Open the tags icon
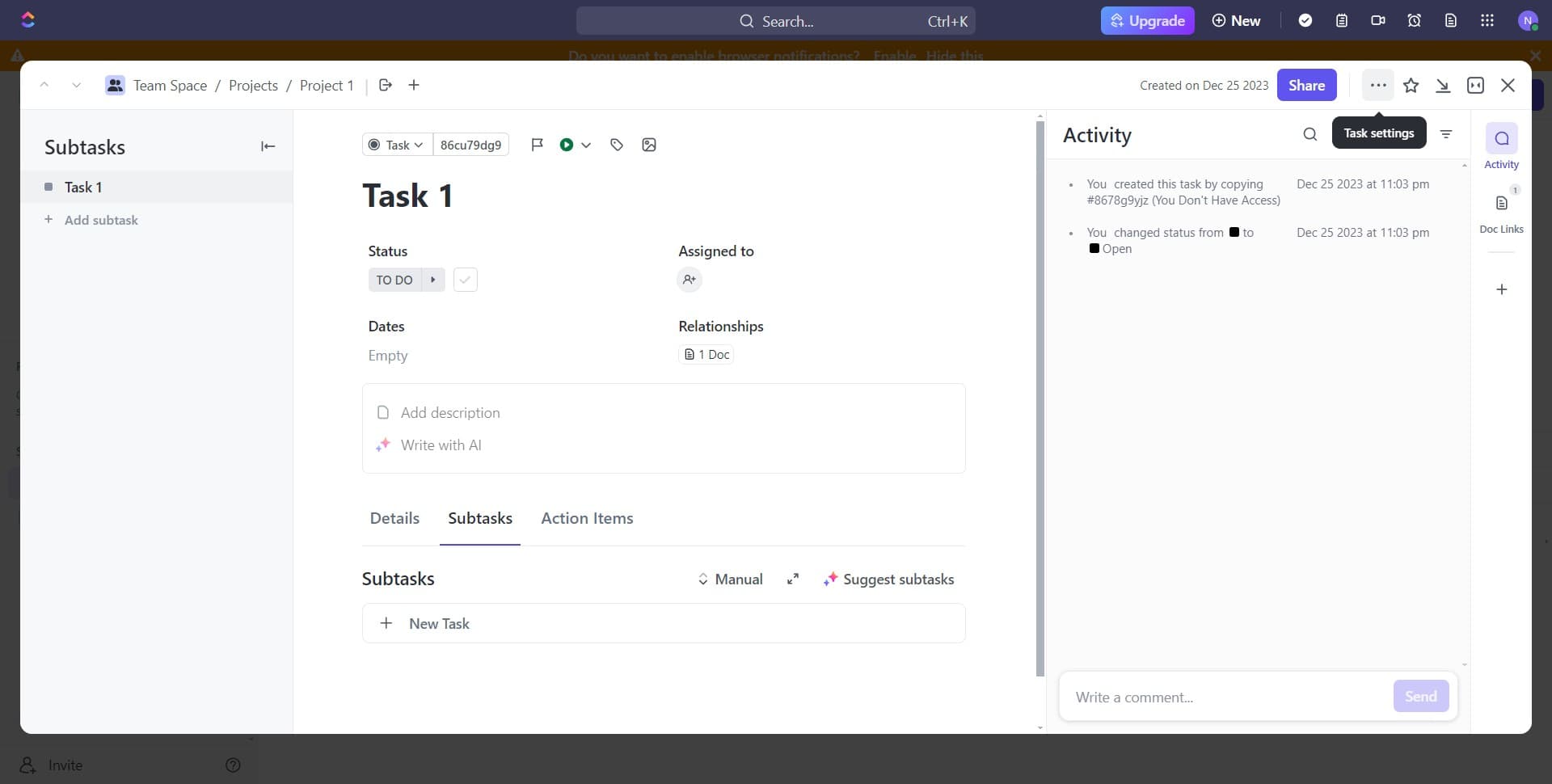1552x784 pixels. pyautogui.click(x=617, y=145)
